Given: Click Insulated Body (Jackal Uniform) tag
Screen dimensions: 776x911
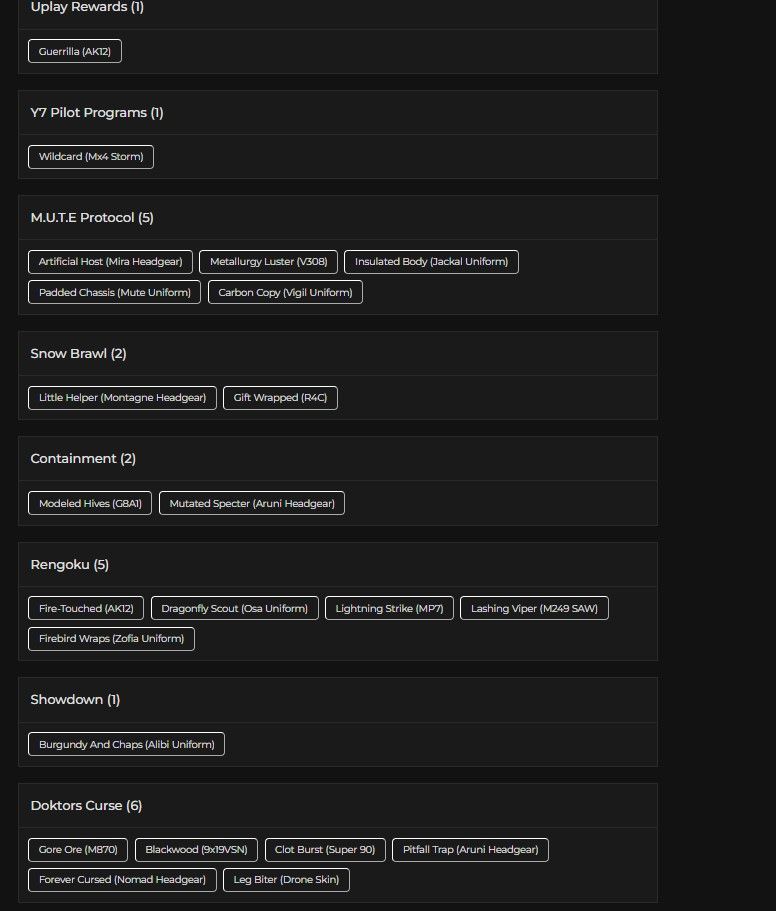Looking at the screenshot, I should click(431, 262).
